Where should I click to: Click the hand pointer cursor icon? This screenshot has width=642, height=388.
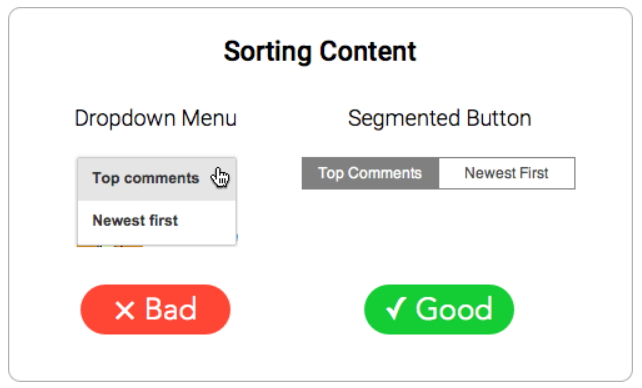tap(220, 177)
